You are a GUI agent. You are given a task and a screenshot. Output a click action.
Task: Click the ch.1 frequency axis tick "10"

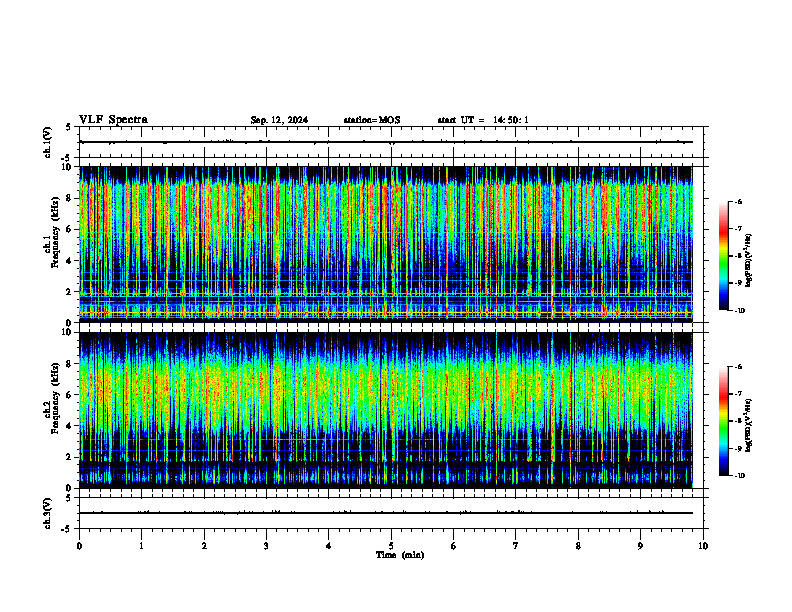(67, 167)
